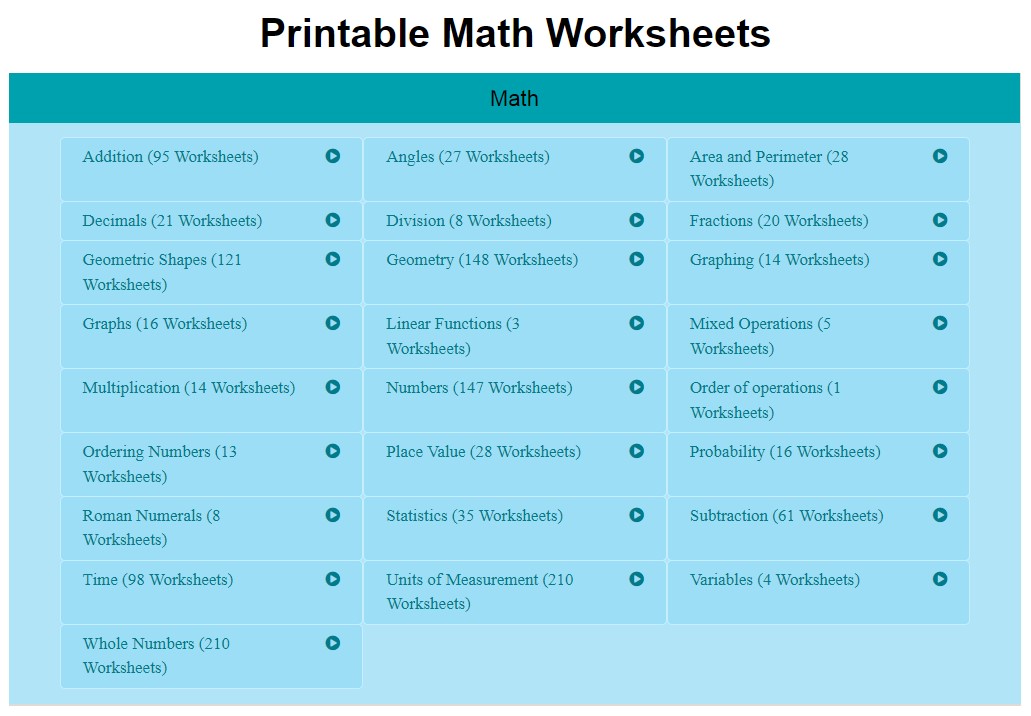
Task: Click the arrow icon for Probability
Action: [x=940, y=451]
